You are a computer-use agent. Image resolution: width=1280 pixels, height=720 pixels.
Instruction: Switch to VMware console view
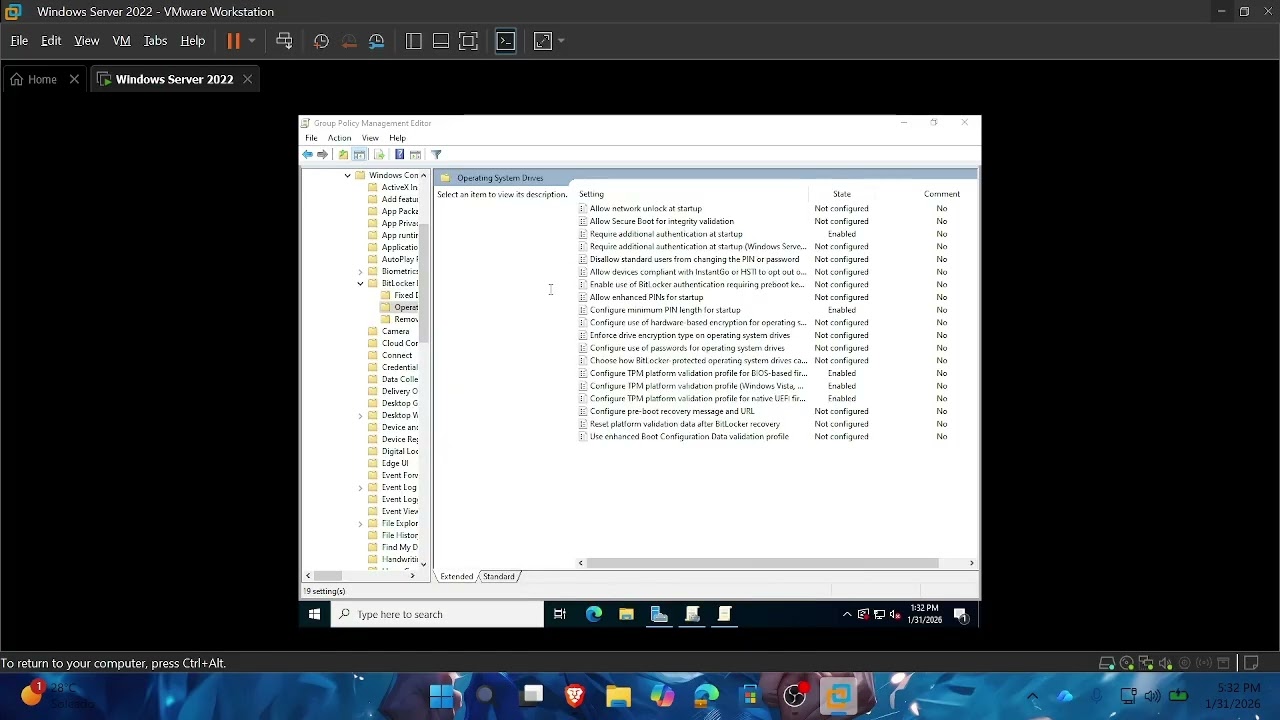tap(506, 41)
